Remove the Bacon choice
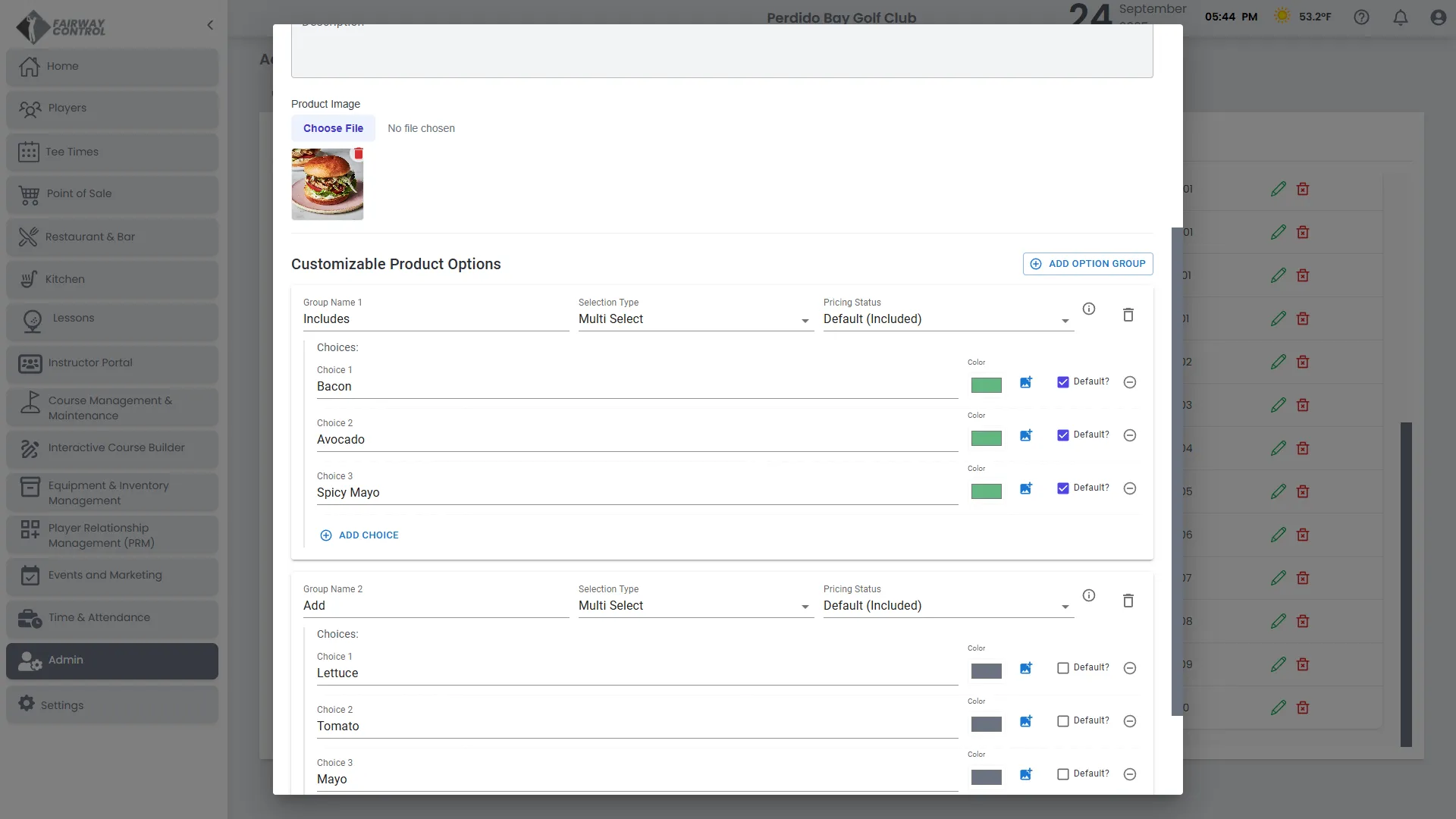 (x=1129, y=382)
